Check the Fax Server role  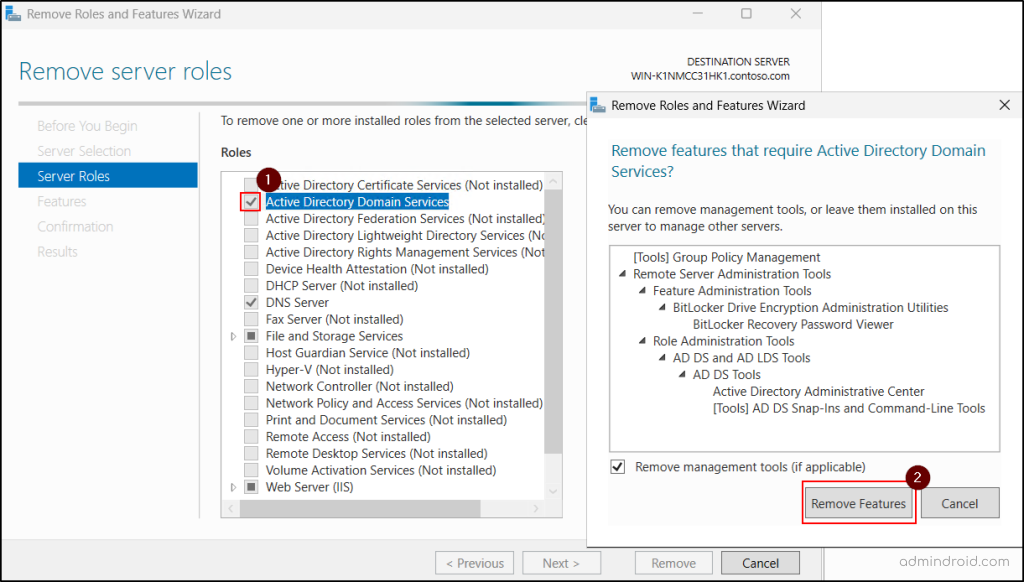tap(250, 319)
